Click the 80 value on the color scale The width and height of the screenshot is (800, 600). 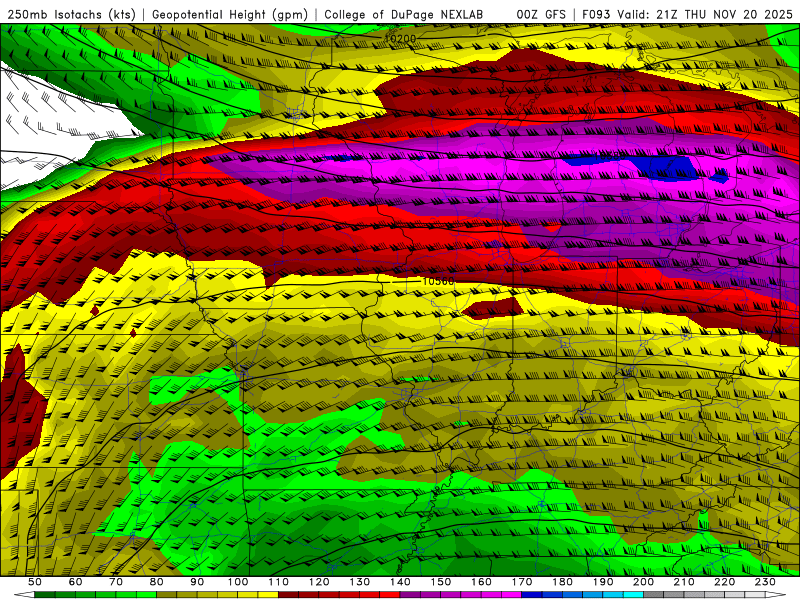pos(157,582)
